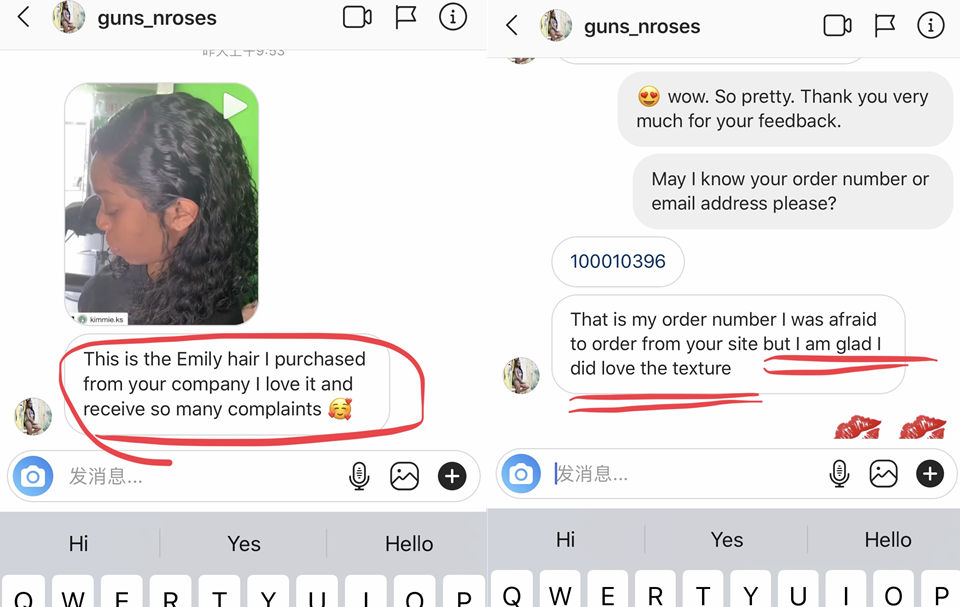Open camera in the left chat input bar
The image size is (960, 607).
33,476
